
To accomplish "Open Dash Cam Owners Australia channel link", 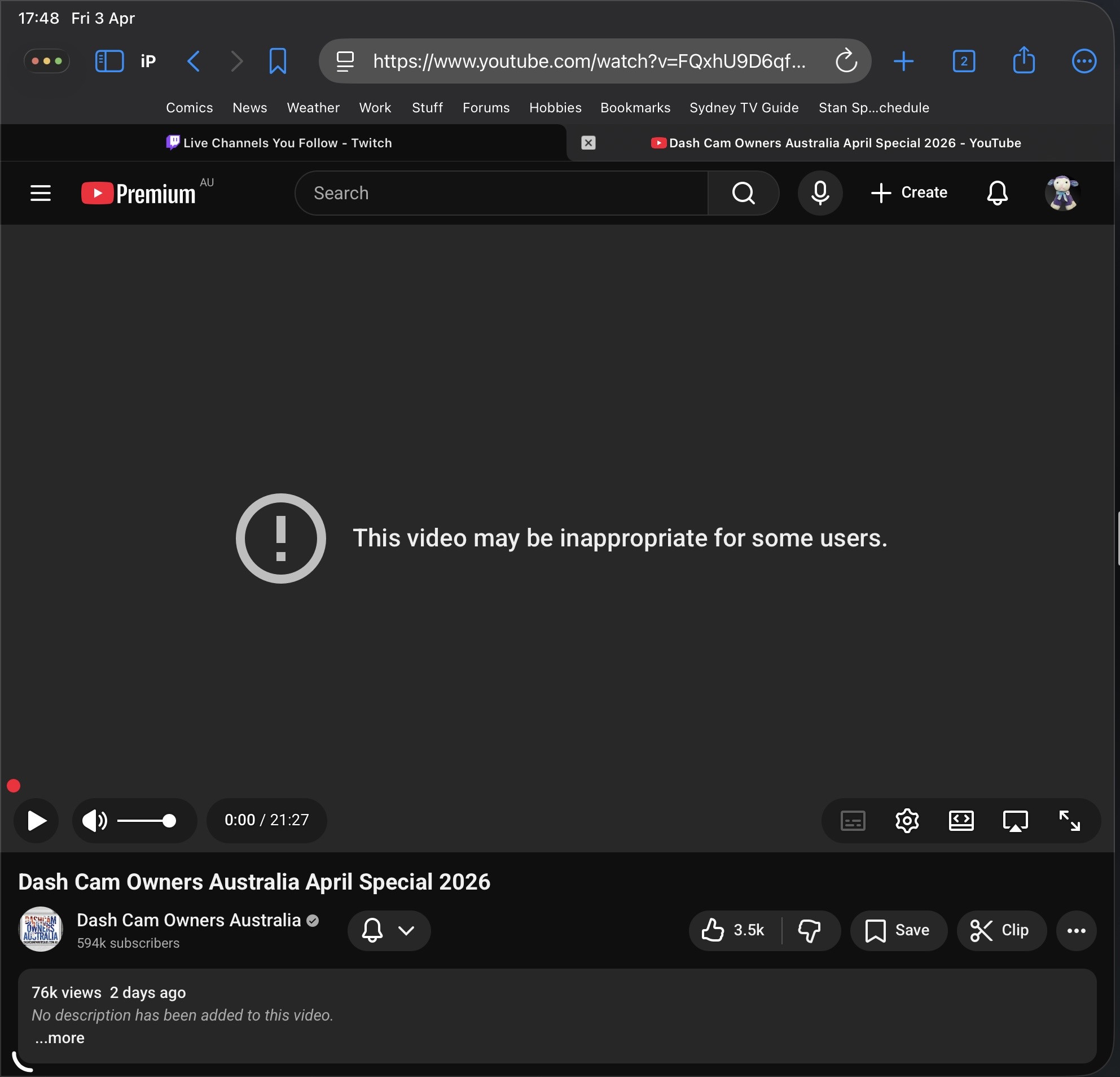I will pyautogui.click(x=188, y=920).
